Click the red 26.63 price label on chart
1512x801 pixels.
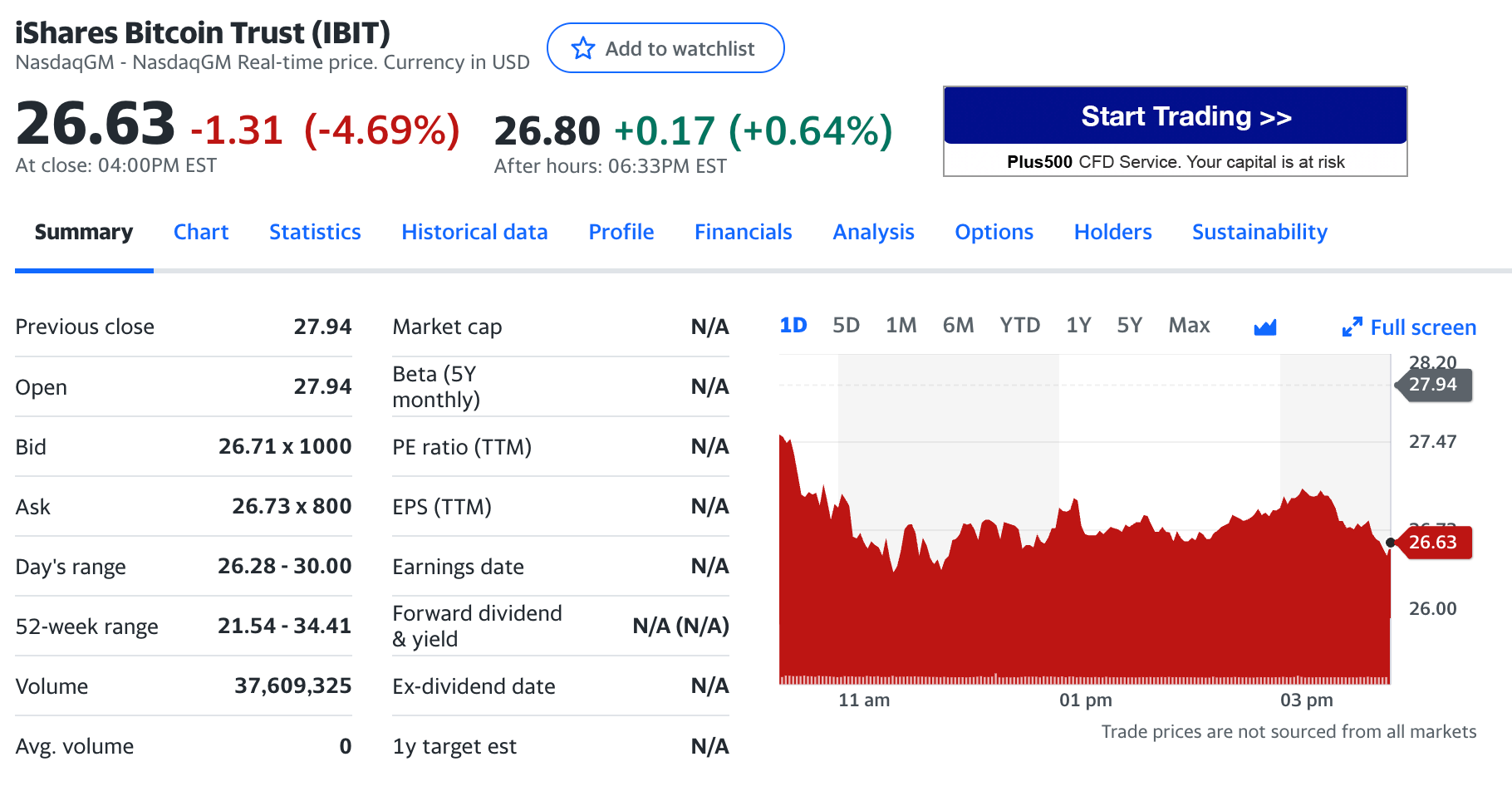[x=1433, y=543]
